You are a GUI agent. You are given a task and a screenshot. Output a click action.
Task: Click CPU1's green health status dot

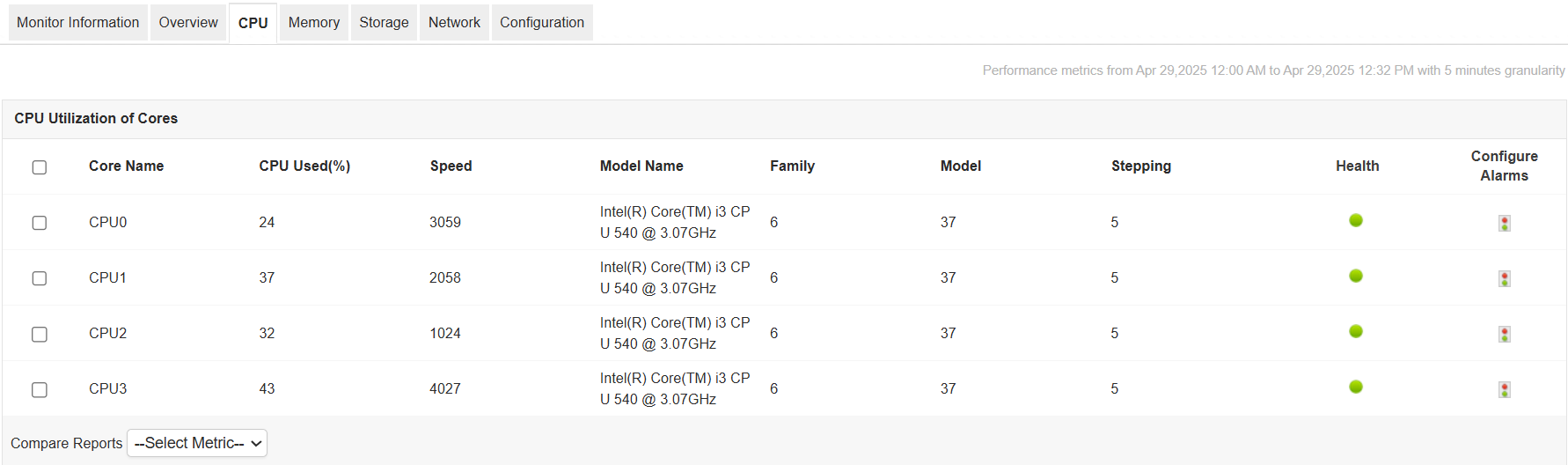click(x=1356, y=276)
